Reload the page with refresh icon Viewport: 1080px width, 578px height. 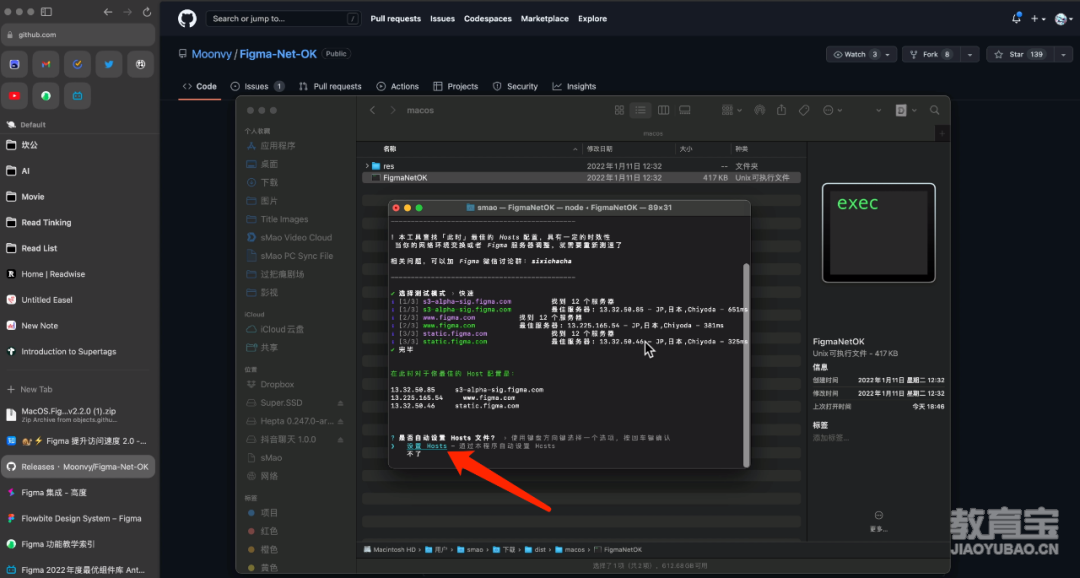pos(147,12)
